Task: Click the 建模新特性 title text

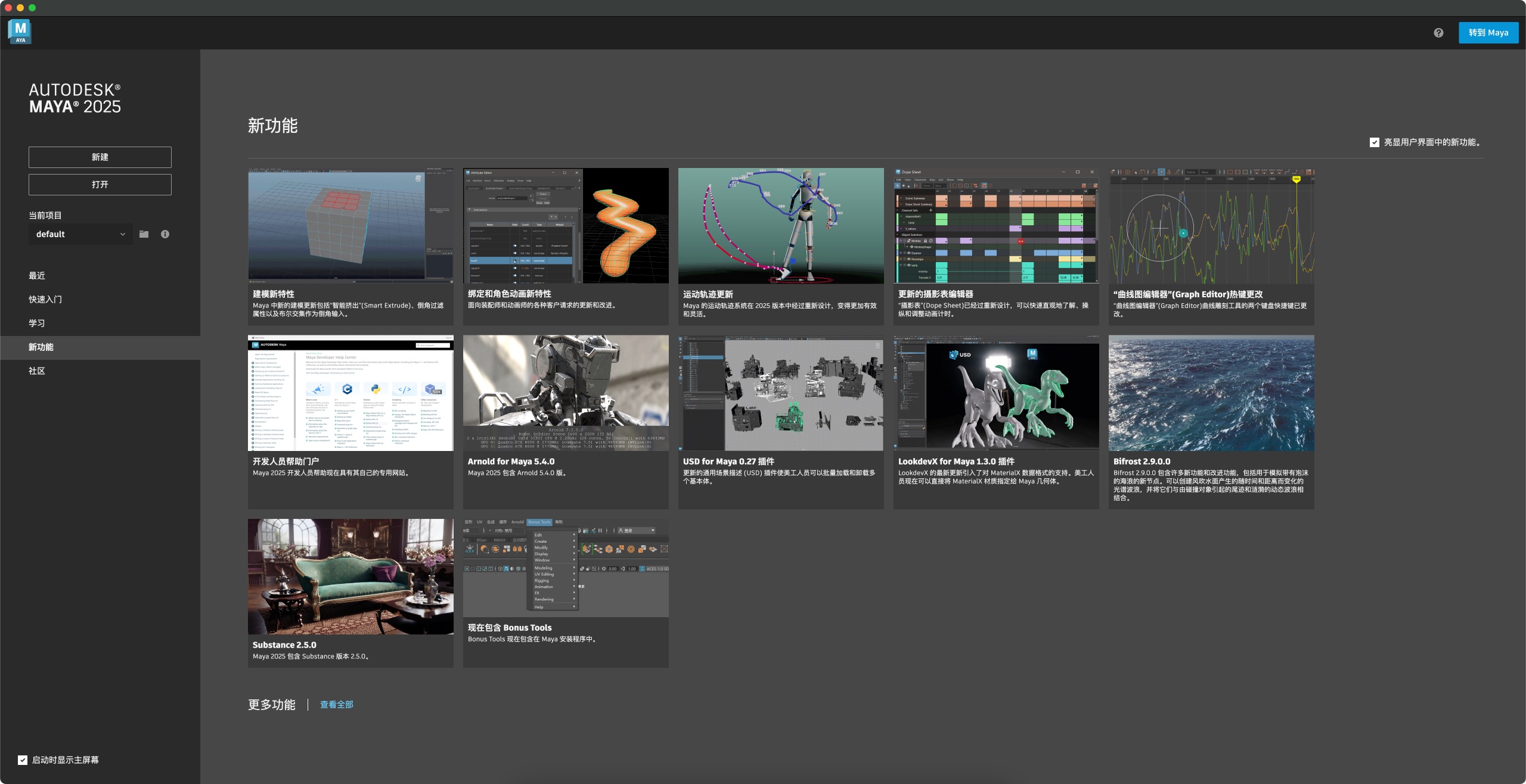Action: point(274,294)
